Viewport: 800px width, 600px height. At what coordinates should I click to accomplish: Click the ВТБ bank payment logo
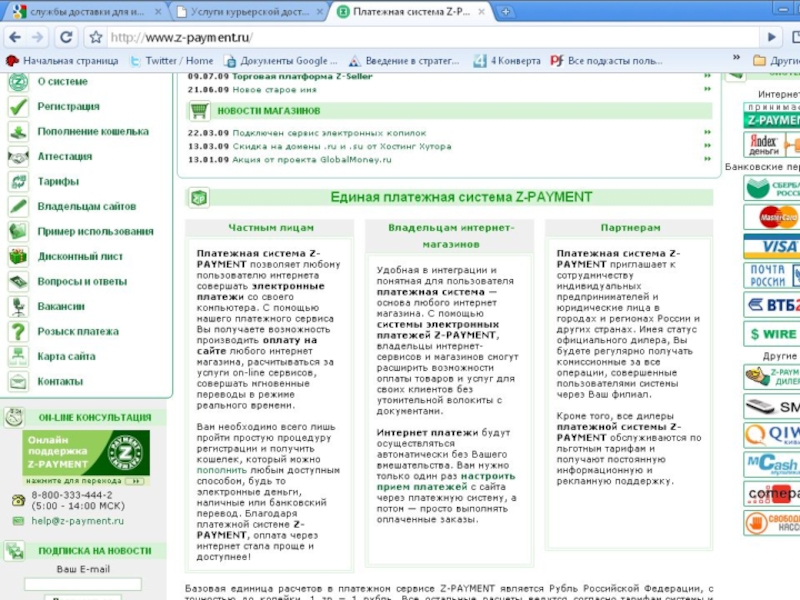point(771,305)
